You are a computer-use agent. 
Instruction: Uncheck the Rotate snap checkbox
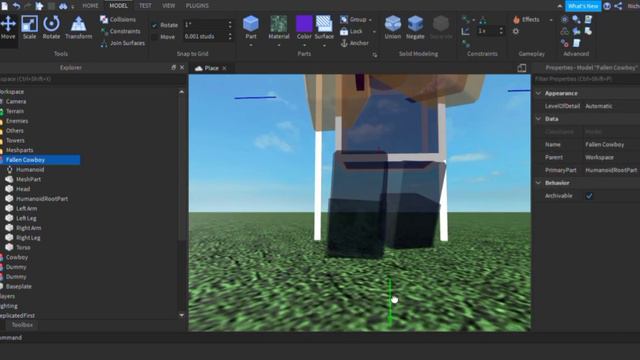click(155, 25)
